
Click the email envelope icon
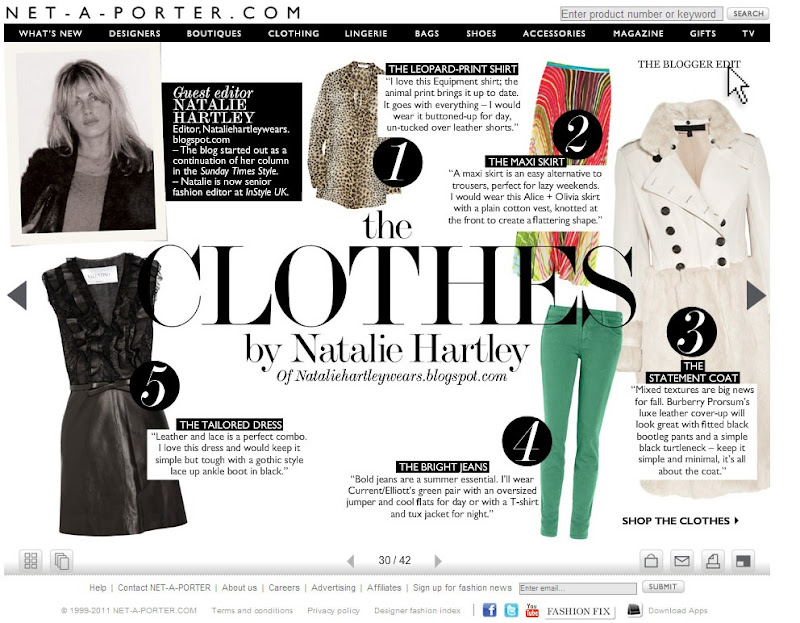point(682,560)
